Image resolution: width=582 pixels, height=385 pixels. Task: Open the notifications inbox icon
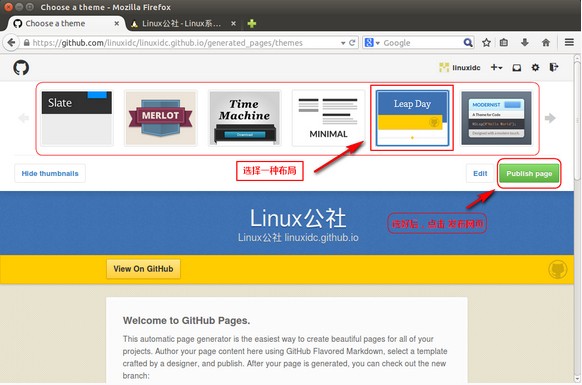[x=517, y=68]
